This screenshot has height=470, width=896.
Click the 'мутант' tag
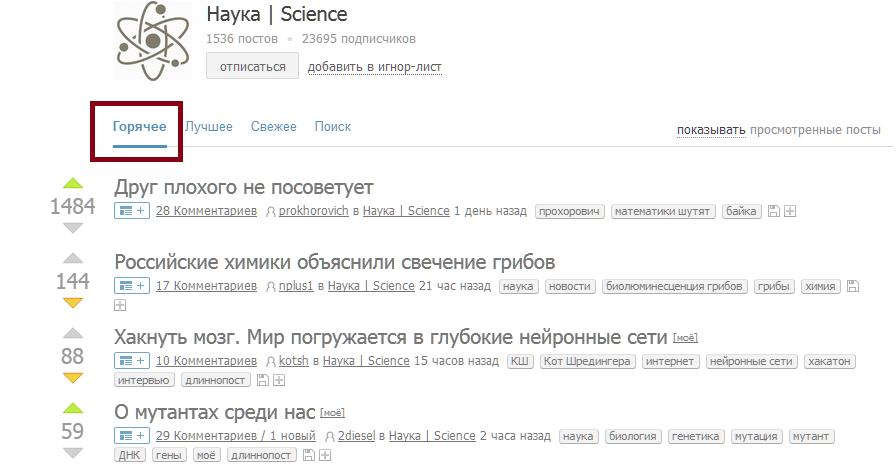[x=811, y=436]
